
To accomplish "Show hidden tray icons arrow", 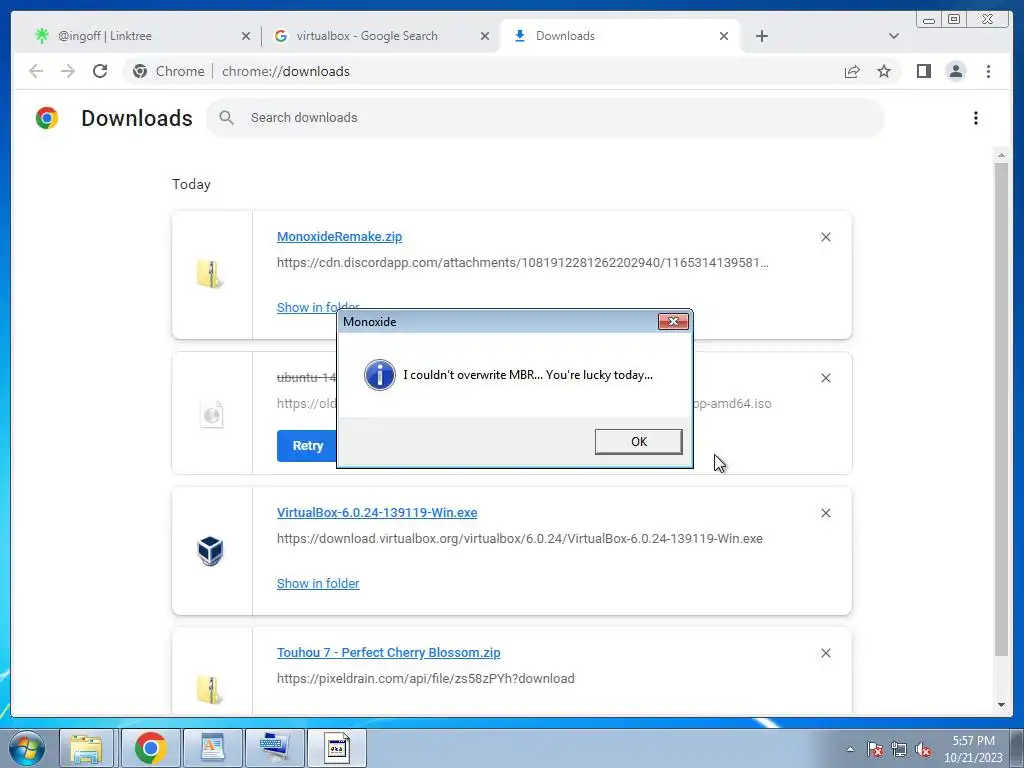I will [850, 749].
